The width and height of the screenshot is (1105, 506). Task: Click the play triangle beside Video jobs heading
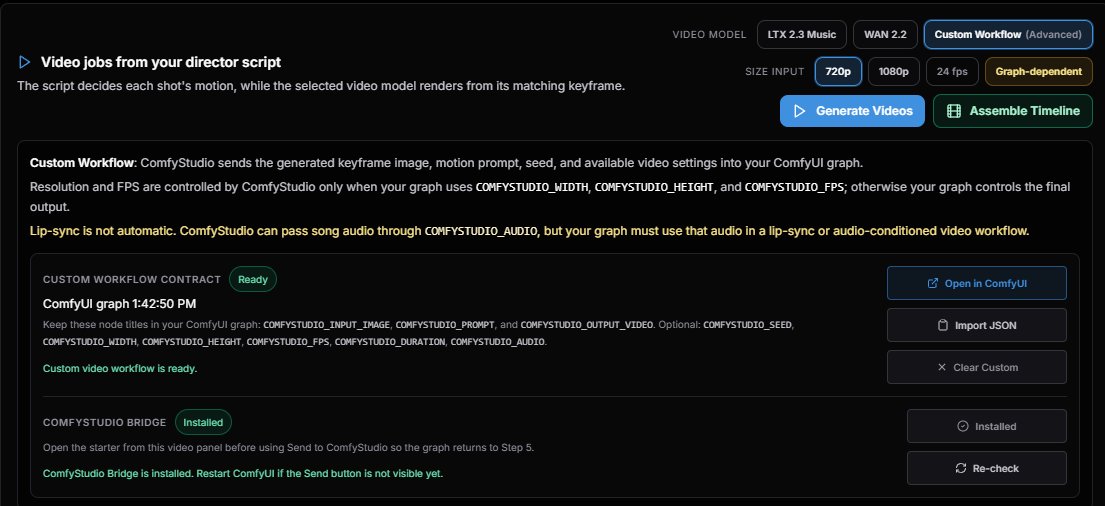coord(25,62)
